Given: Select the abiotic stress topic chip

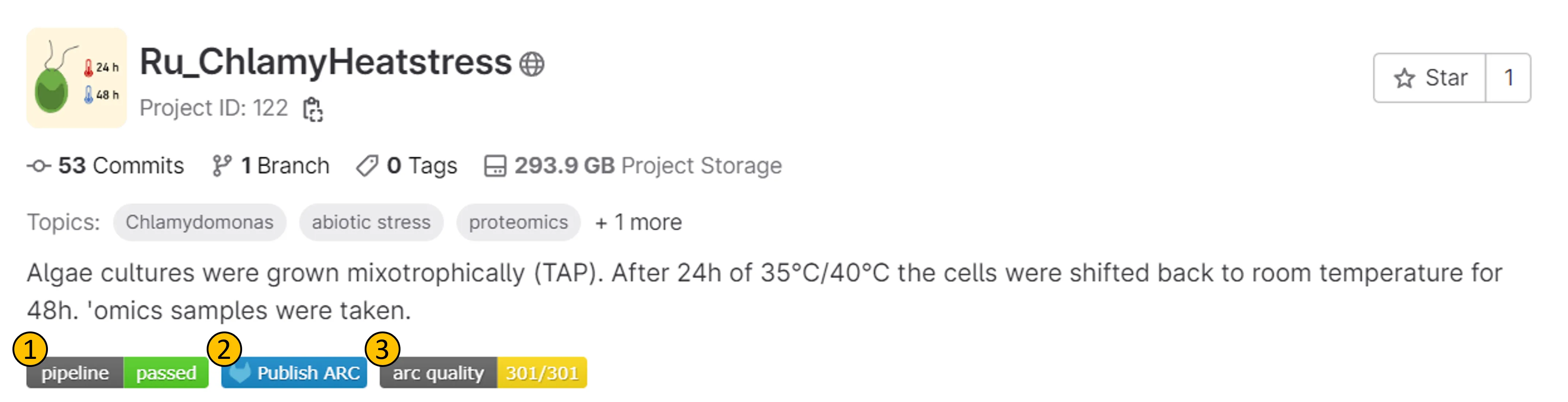Looking at the screenshot, I should pos(371,223).
